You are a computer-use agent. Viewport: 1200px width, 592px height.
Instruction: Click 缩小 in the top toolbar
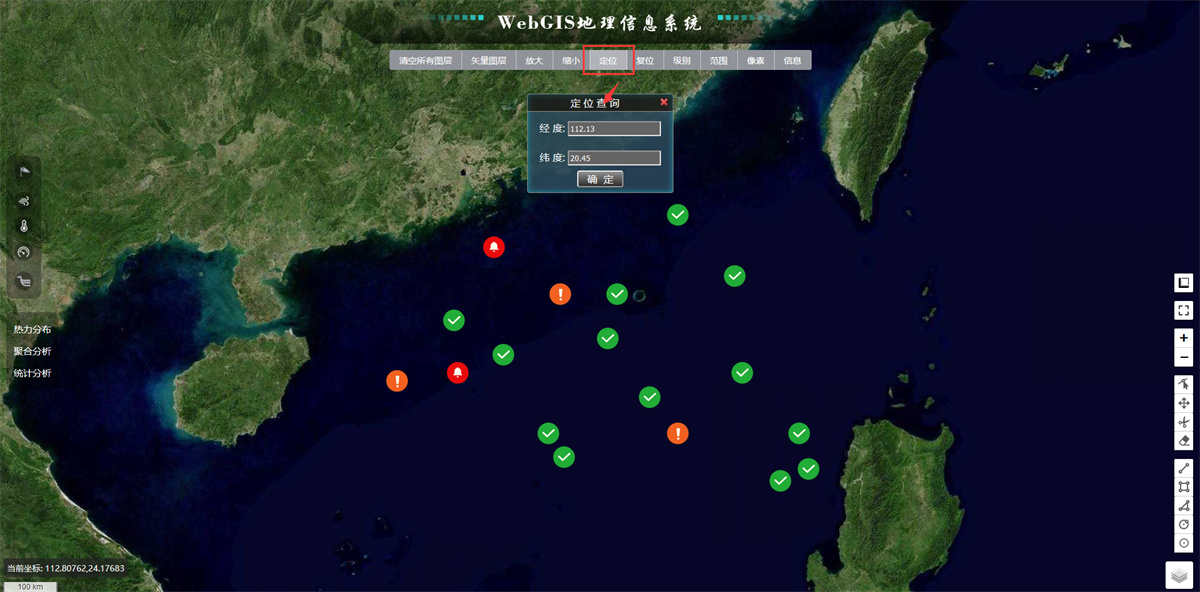(x=571, y=61)
